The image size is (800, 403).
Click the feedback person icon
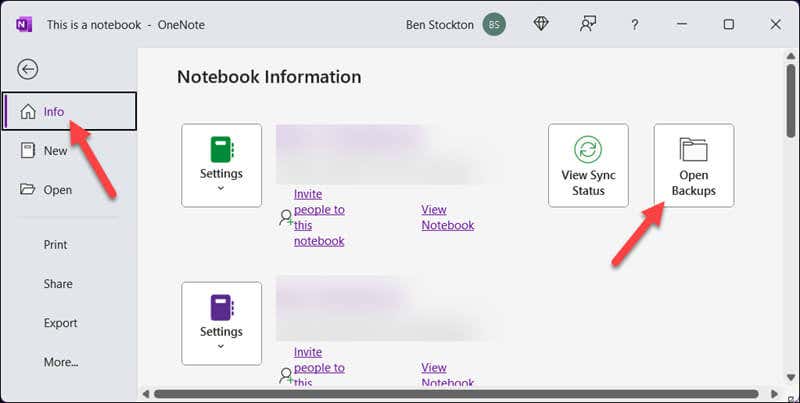tap(588, 24)
